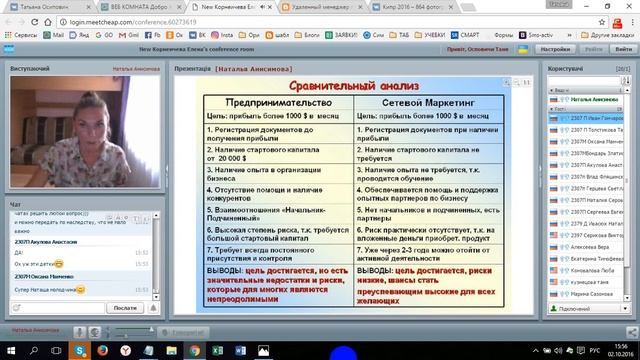Collapse the Ведучі group in user list
The image size is (640, 360).
(x=552, y=90)
